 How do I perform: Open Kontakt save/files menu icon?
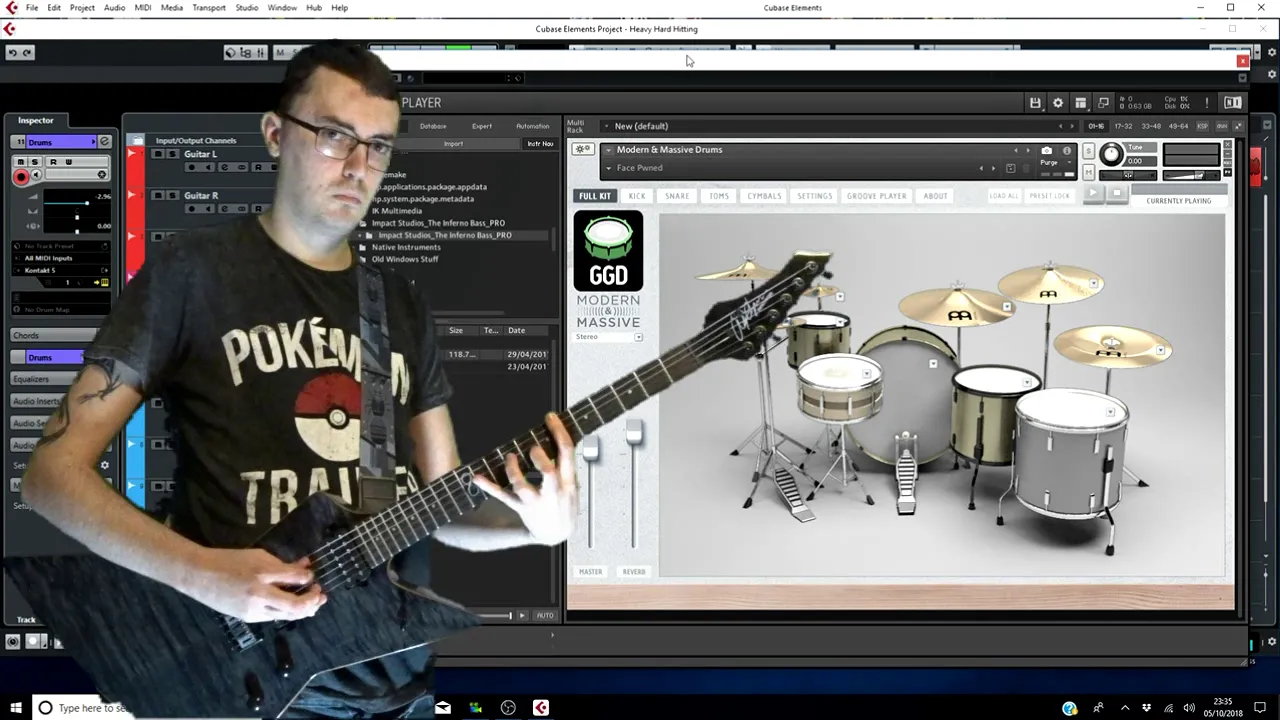[1035, 103]
